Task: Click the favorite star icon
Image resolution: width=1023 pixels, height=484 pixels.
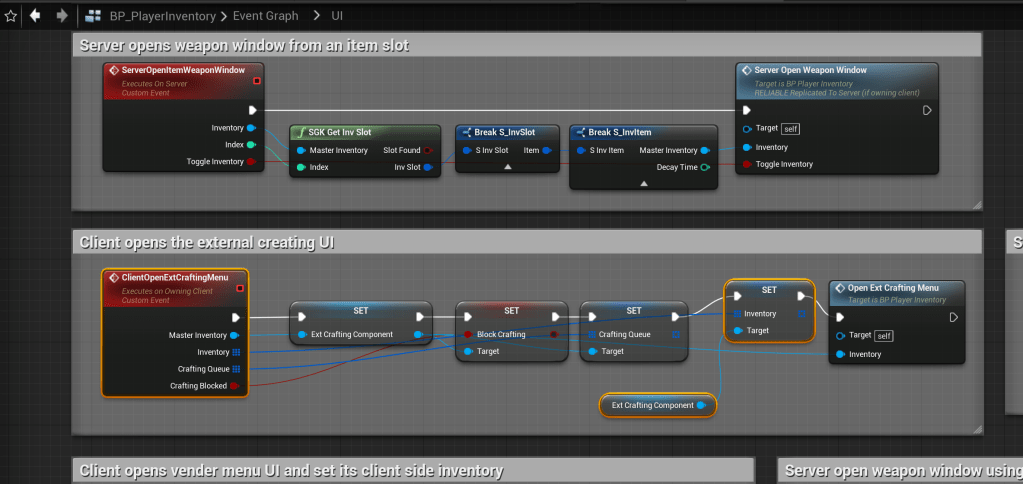Action: point(10,16)
